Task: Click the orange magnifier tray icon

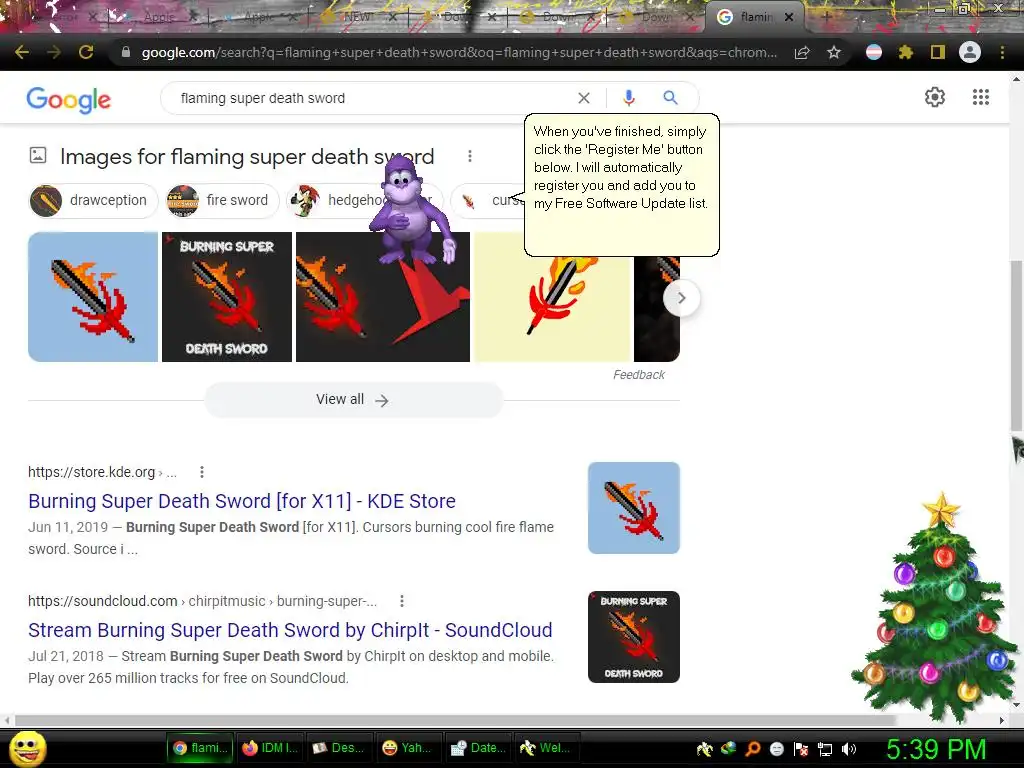Action: 752,749
